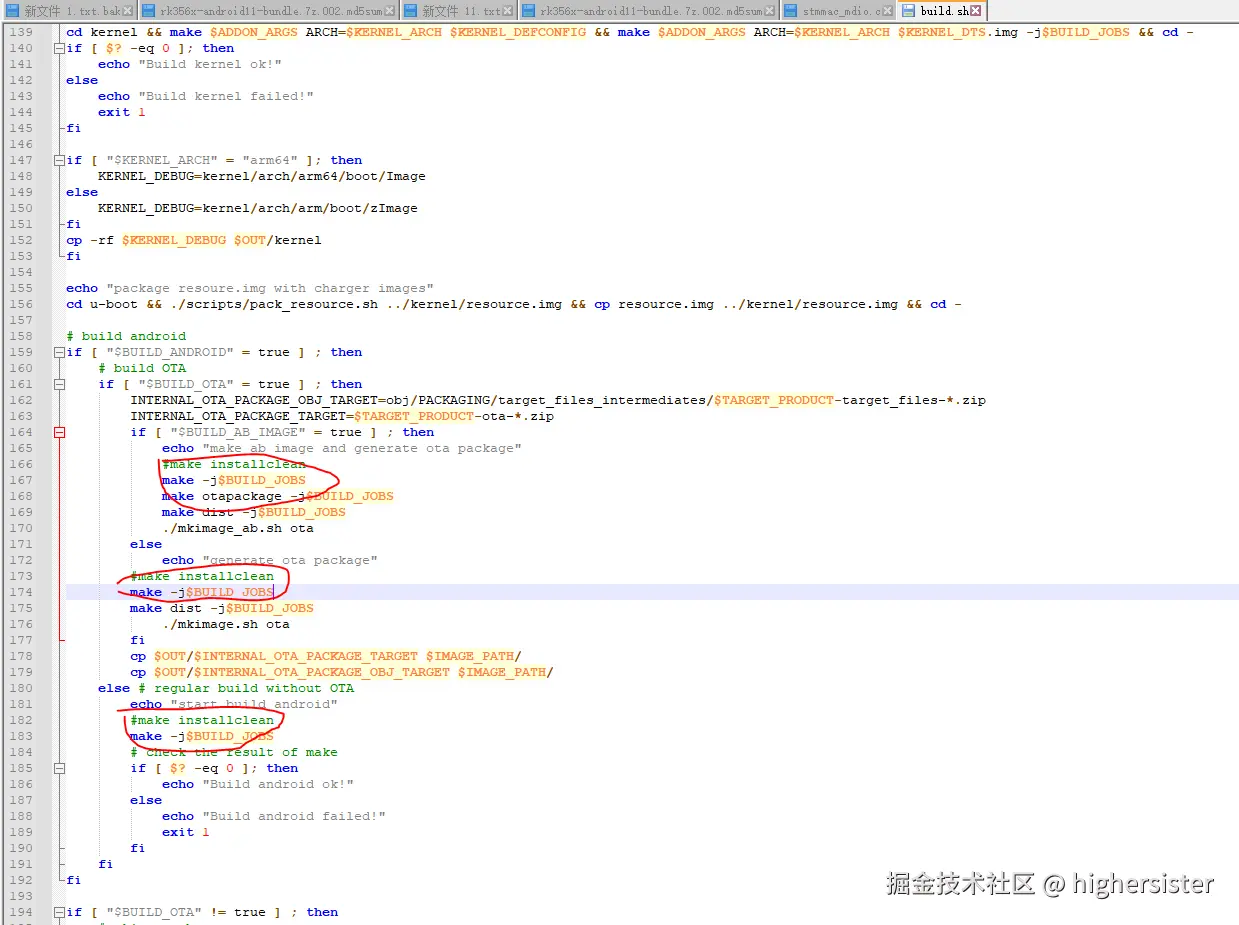Viewport: 1239px width, 925px height.
Task: Click line number 156 in the margin
Action: [x=21, y=304]
